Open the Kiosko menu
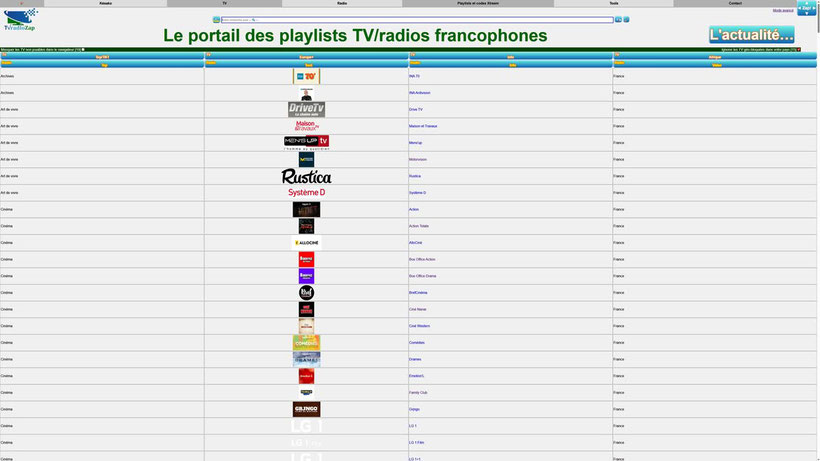This screenshot has height=461, width=820. point(106,3)
